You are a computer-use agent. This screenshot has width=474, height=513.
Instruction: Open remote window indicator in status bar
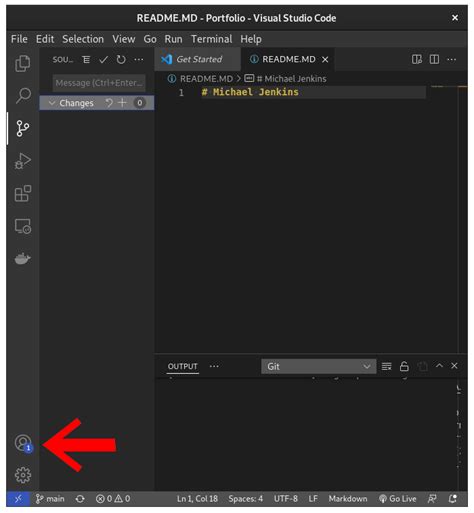[x=18, y=499]
